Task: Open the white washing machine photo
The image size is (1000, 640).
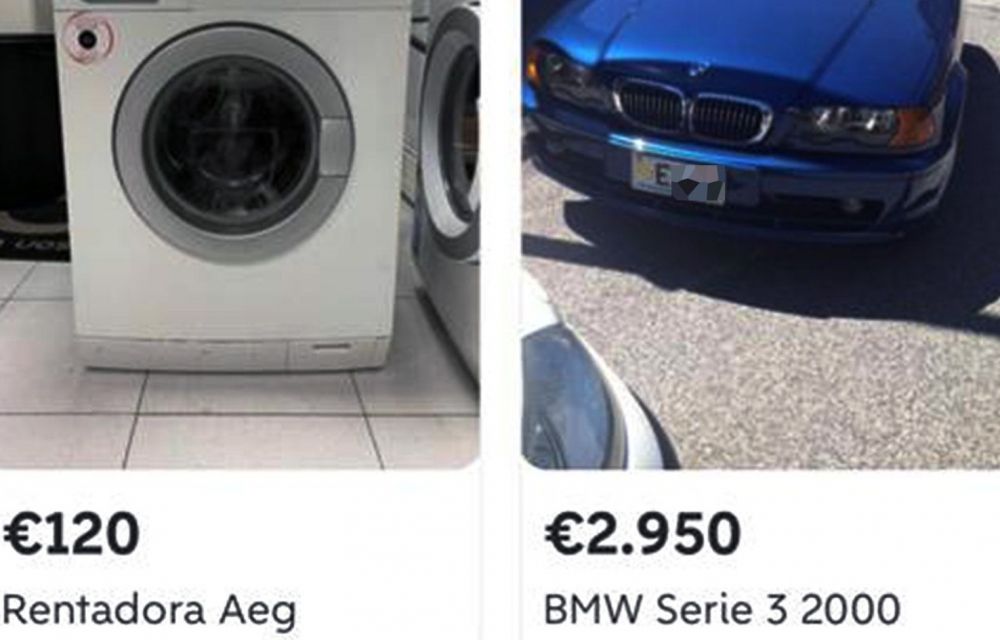Action: click(x=240, y=235)
